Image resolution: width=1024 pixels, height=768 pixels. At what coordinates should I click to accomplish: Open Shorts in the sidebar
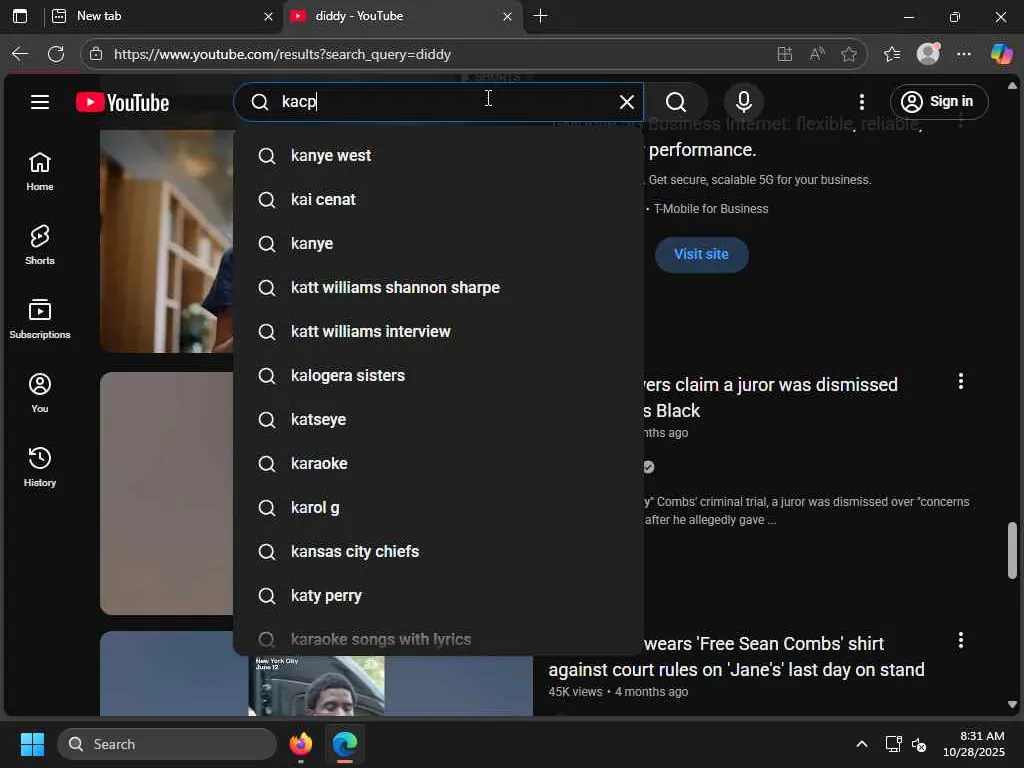[40, 245]
